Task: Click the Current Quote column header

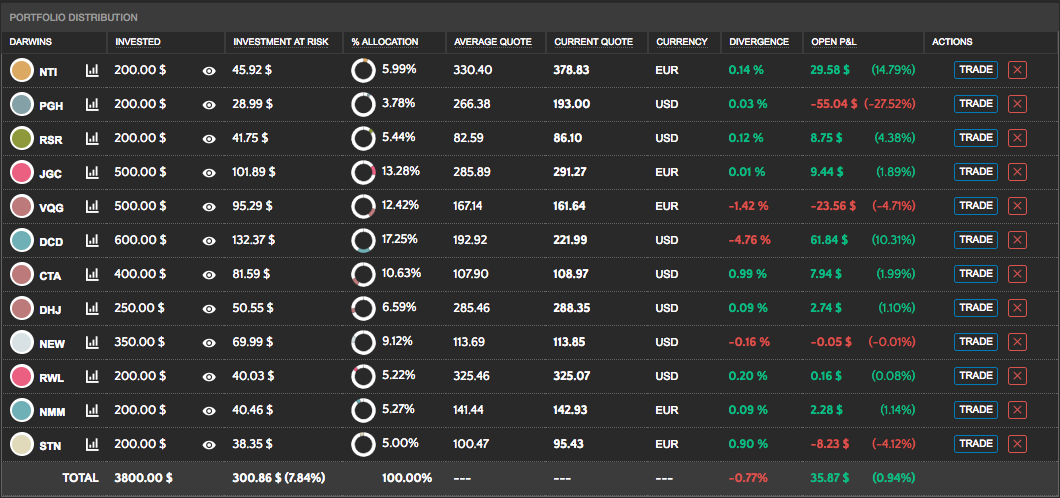Action: tap(593, 42)
